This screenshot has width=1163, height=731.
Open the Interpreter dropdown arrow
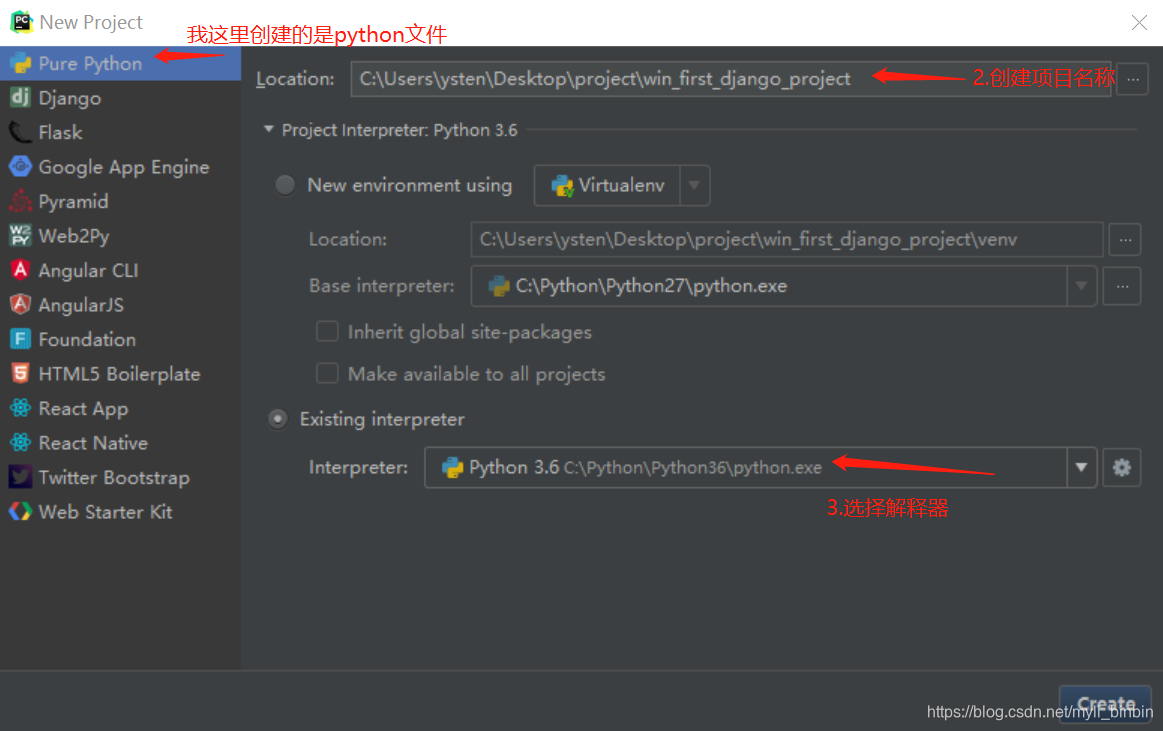click(1081, 467)
